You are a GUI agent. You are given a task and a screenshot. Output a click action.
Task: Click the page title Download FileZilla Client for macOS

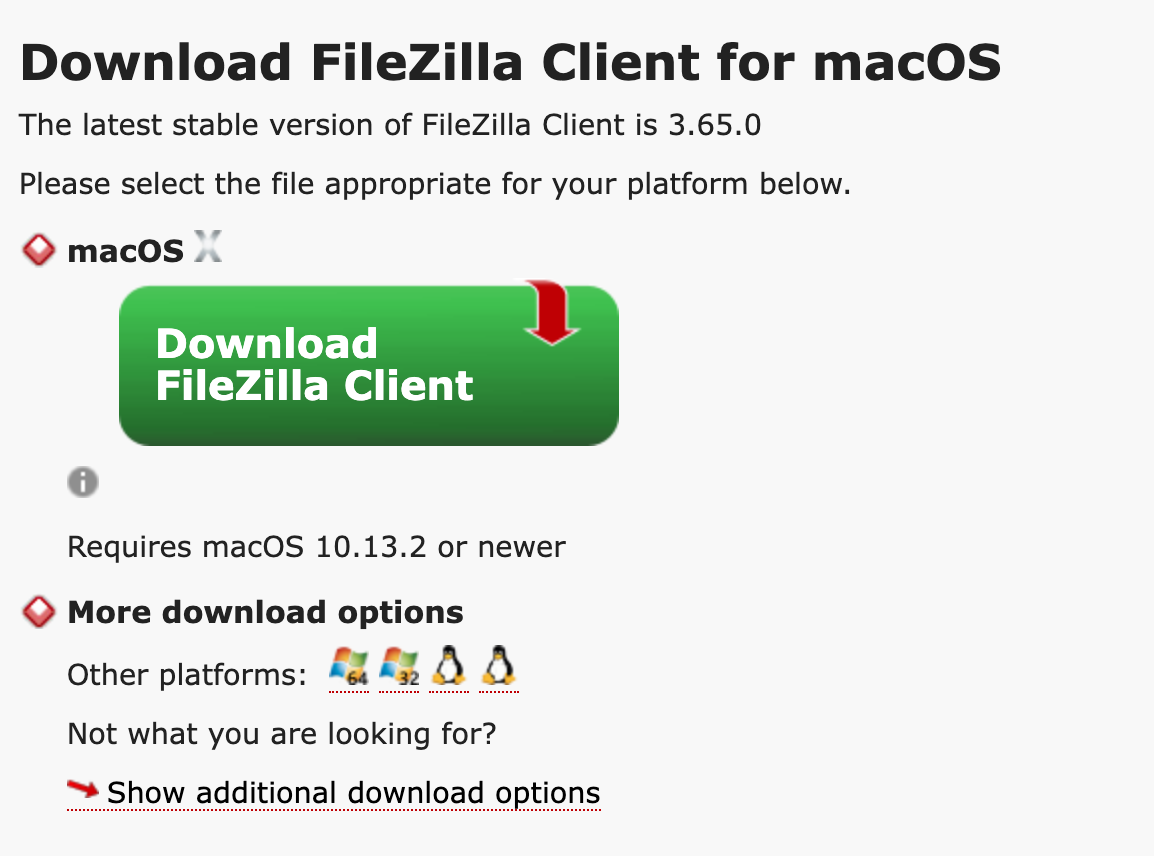(x=510, y=62)
